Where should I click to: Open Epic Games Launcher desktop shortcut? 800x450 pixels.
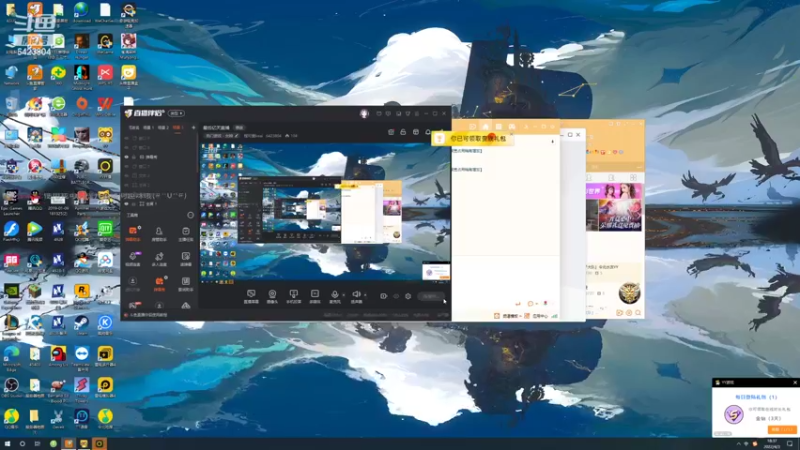click(11, 198)
